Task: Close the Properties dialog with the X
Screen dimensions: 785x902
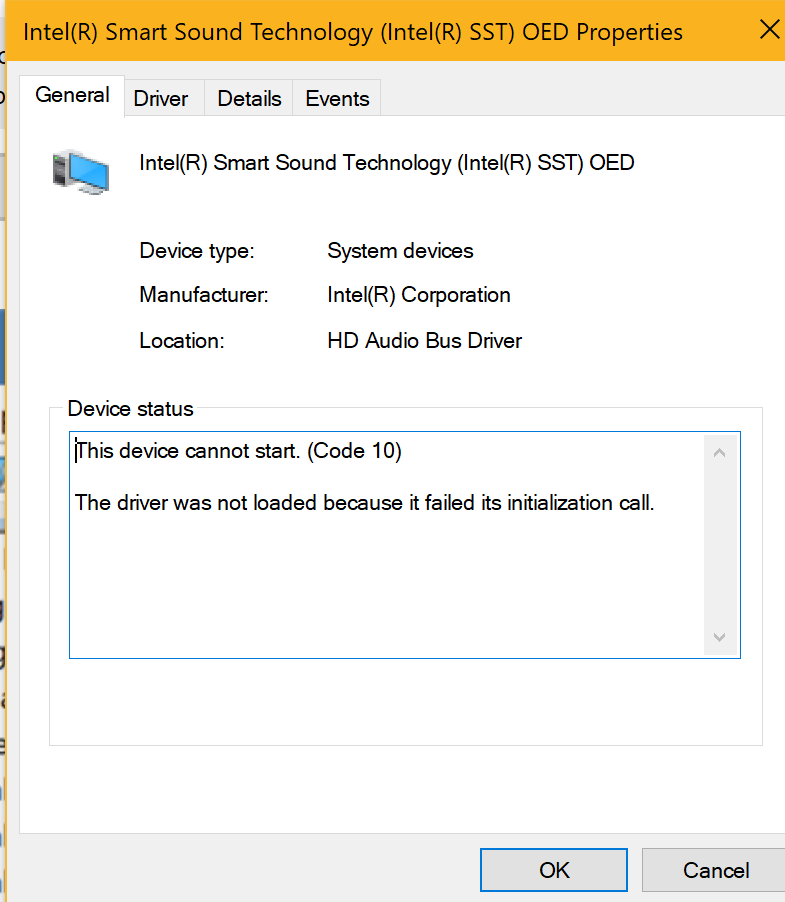Action: point(769,29)
